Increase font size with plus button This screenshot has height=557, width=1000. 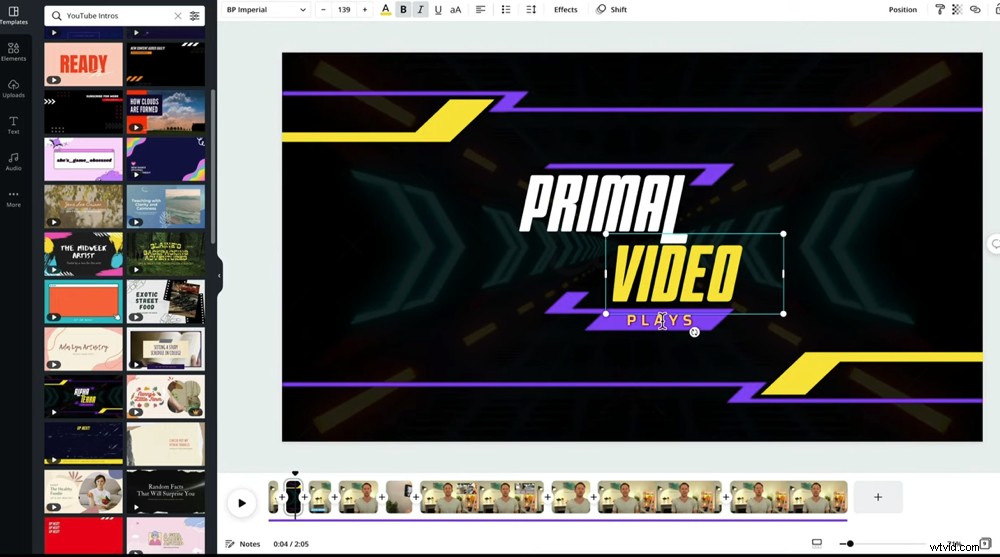(365, 10)
